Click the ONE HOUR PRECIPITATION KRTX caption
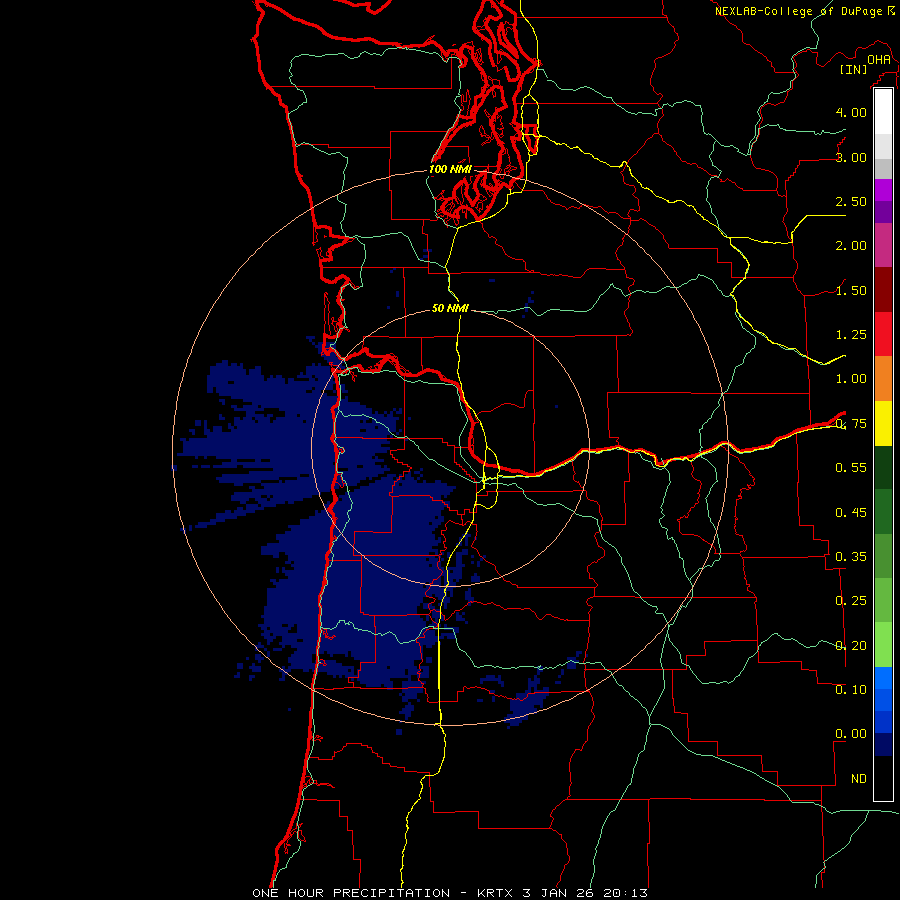Viewport: 900px width, 900px height. (450, 893)
